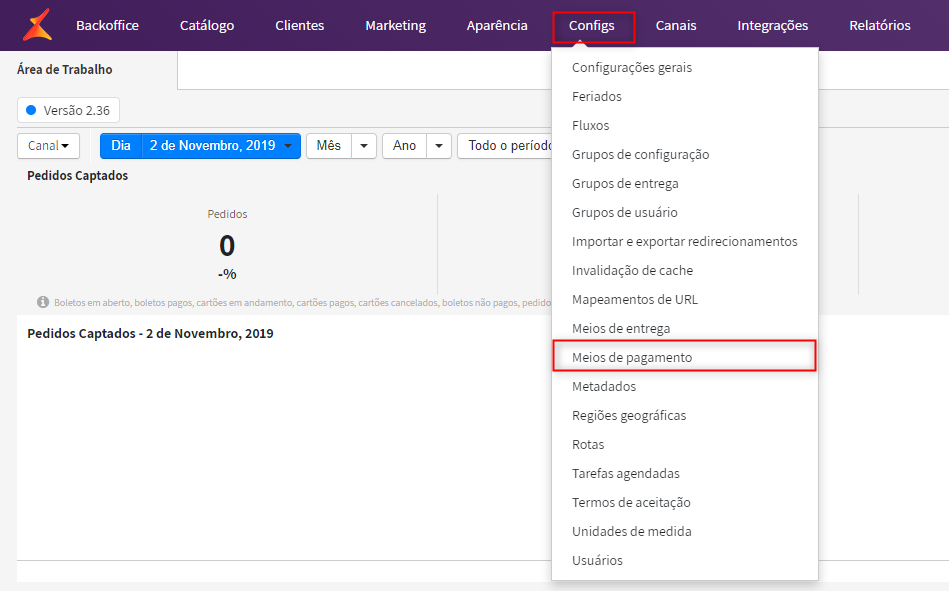Open the Canais menu
This screenshot has width=949, height=591.
(676, 25)
